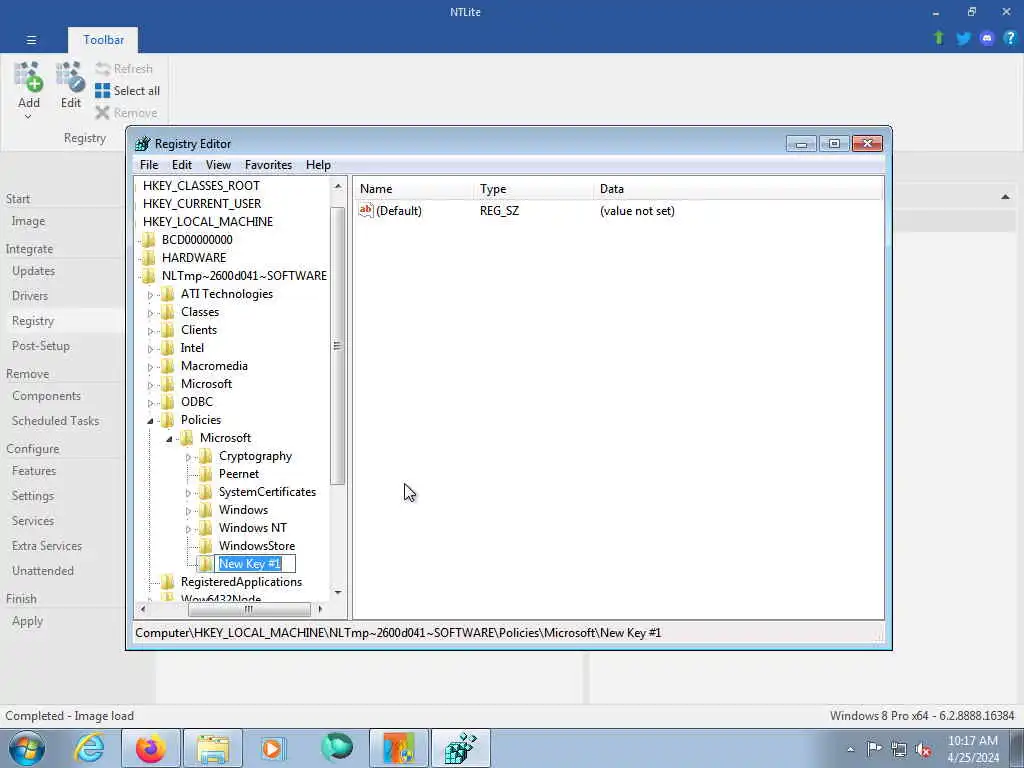Click the NTLite help question icon
Screen dimensions: 1024x768
[1010, 39]
